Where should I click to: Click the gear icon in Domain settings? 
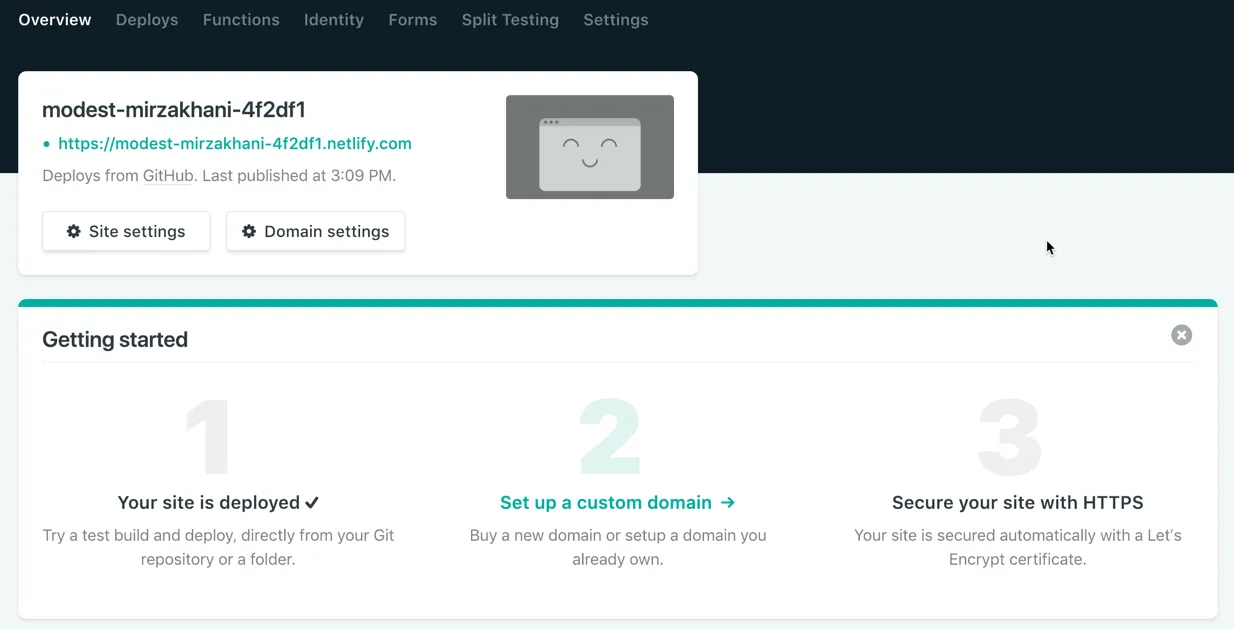click(x=249, y=231)
